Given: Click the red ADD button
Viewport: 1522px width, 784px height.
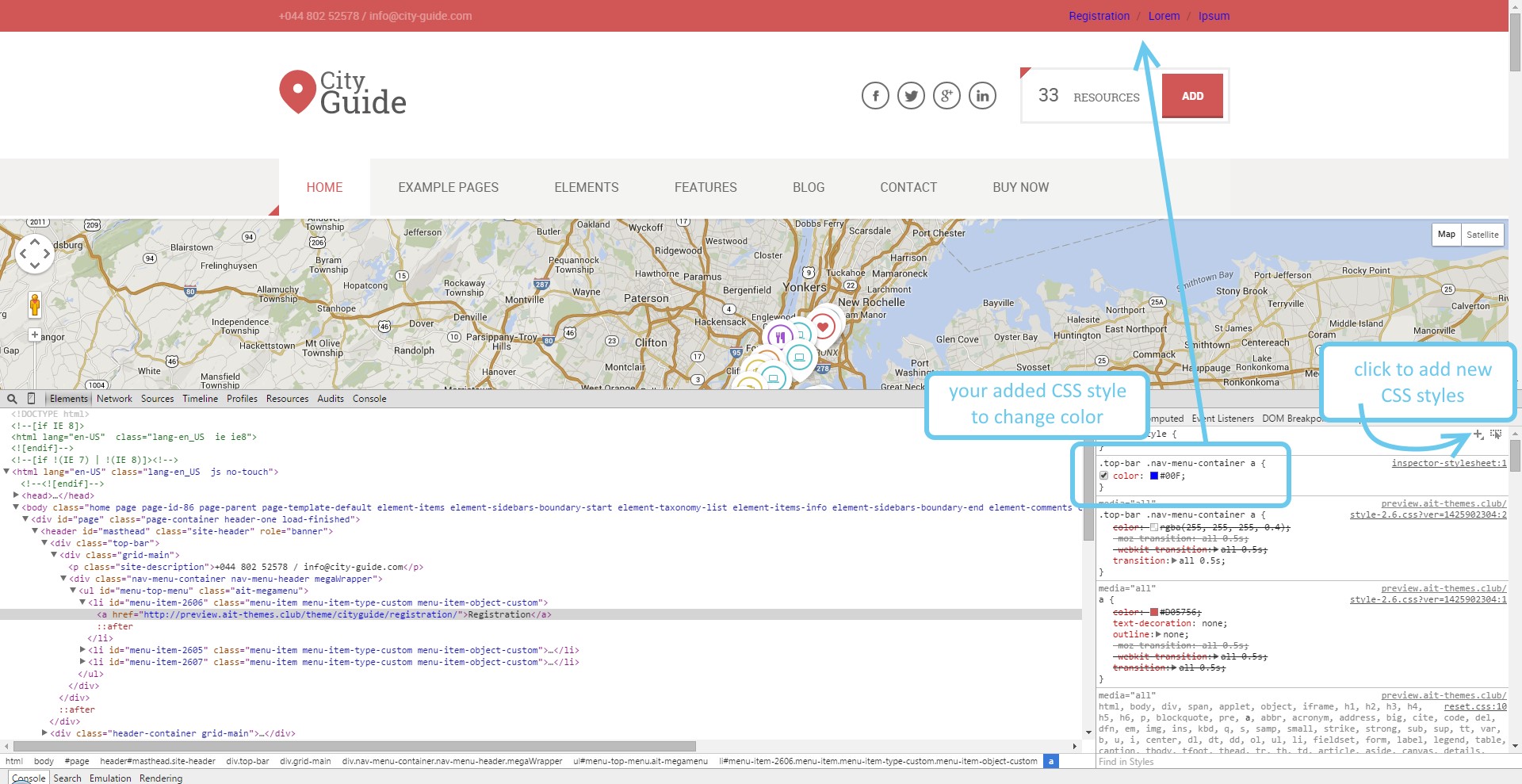Looking at the screenshot, I should 1192,95.
